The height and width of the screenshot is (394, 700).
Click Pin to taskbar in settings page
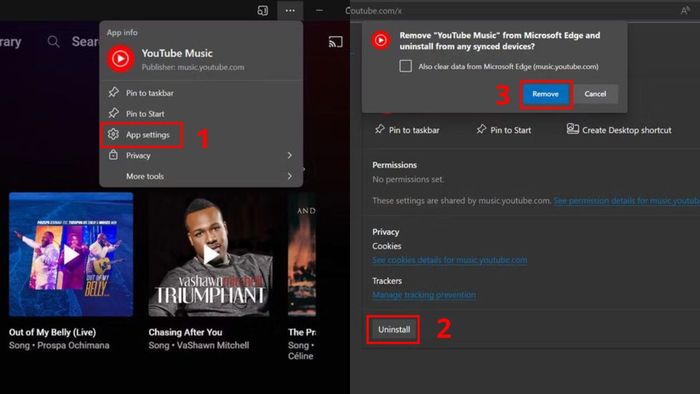(407, 130)
